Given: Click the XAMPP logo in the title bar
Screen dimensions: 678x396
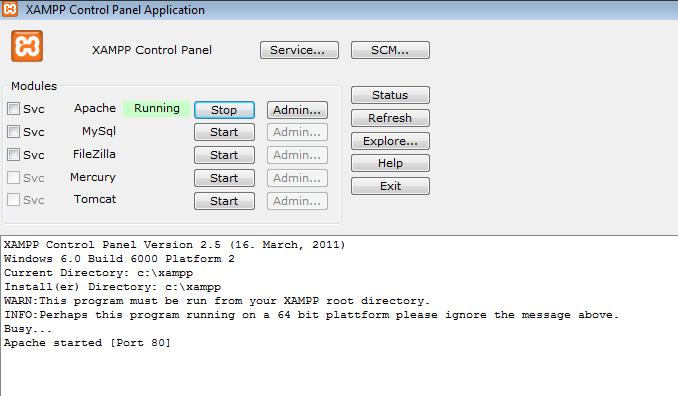Looking at the screenshot, I should coord(10,9).
